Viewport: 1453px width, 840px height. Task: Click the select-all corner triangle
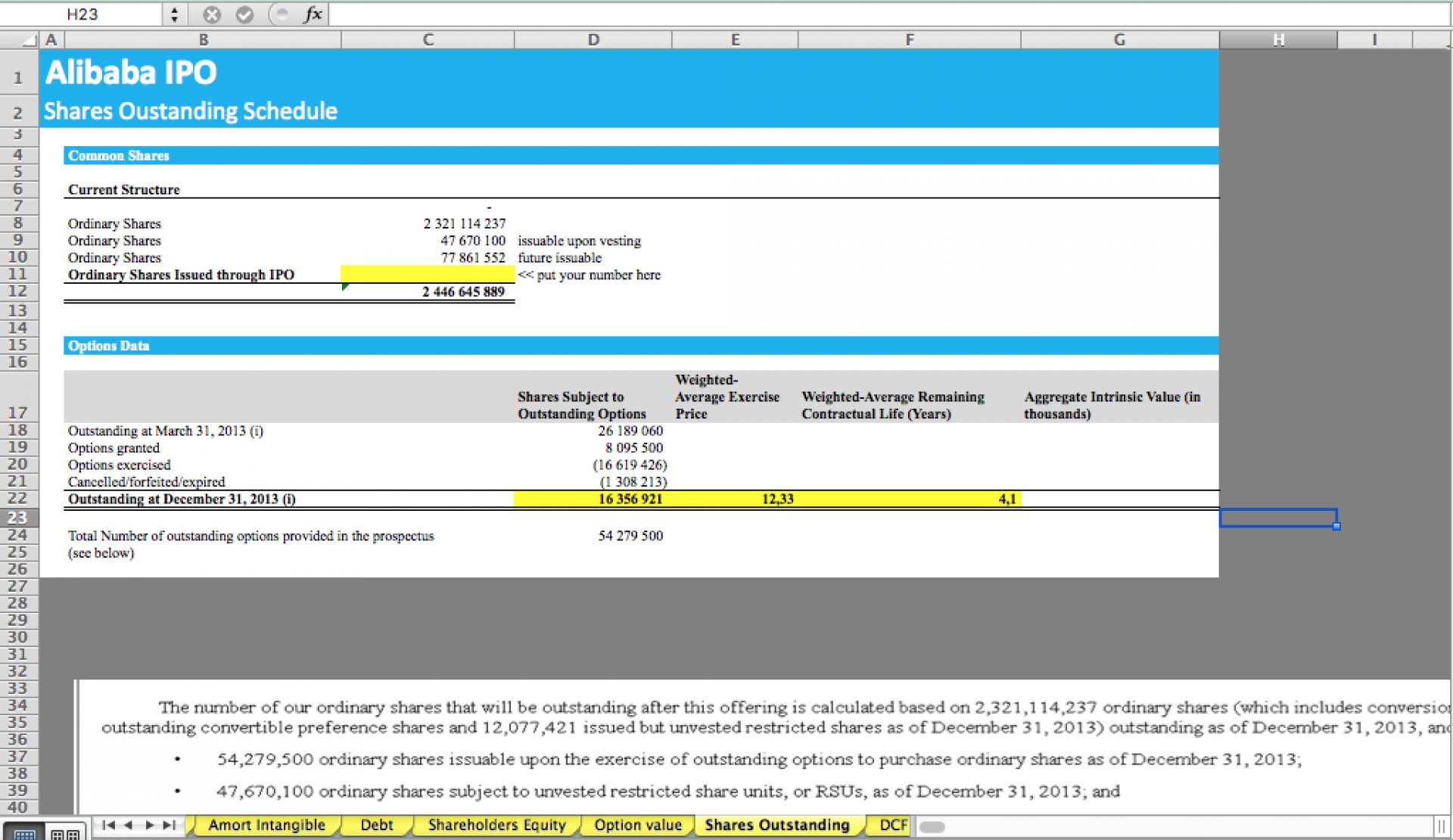click(x=29, y=40)
